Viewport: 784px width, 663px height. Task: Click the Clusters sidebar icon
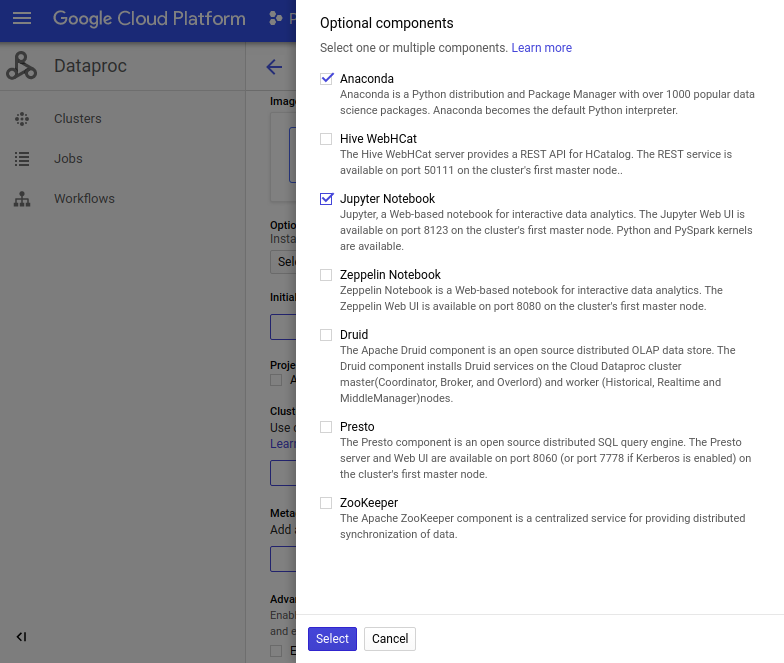coord(22,118)
